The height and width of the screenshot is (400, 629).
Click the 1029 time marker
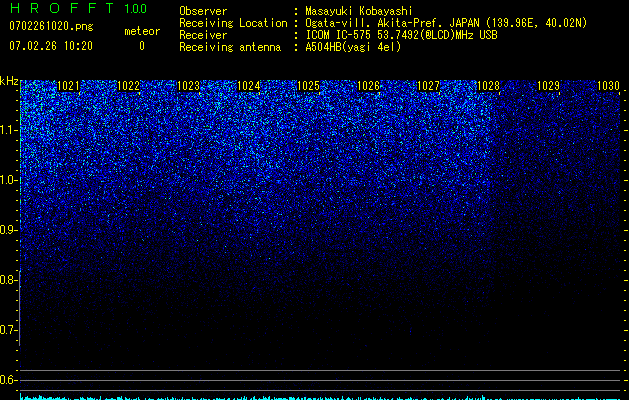click(x=548, y=86)
